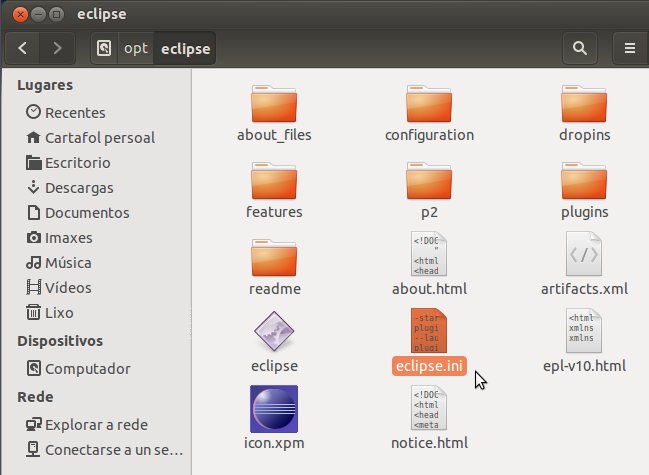Open Imaxes in the sidebar

pos(97,238)
